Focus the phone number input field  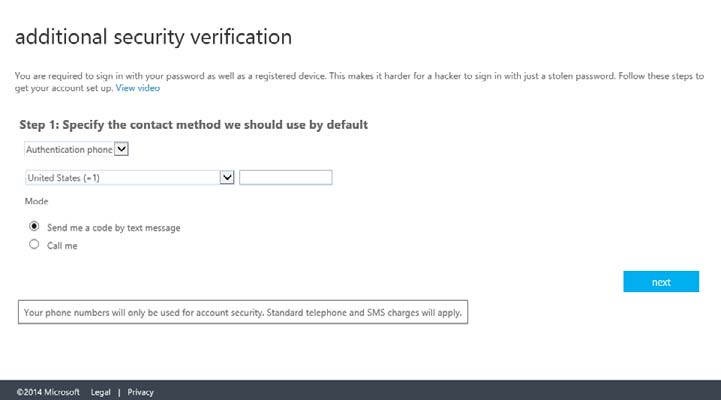pyautogui.click(x=285, y=178)
